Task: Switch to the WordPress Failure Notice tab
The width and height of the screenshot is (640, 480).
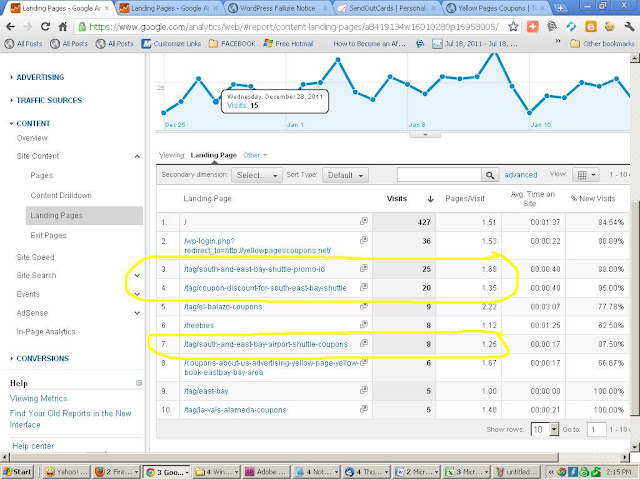Action: (x=277, y=8)
